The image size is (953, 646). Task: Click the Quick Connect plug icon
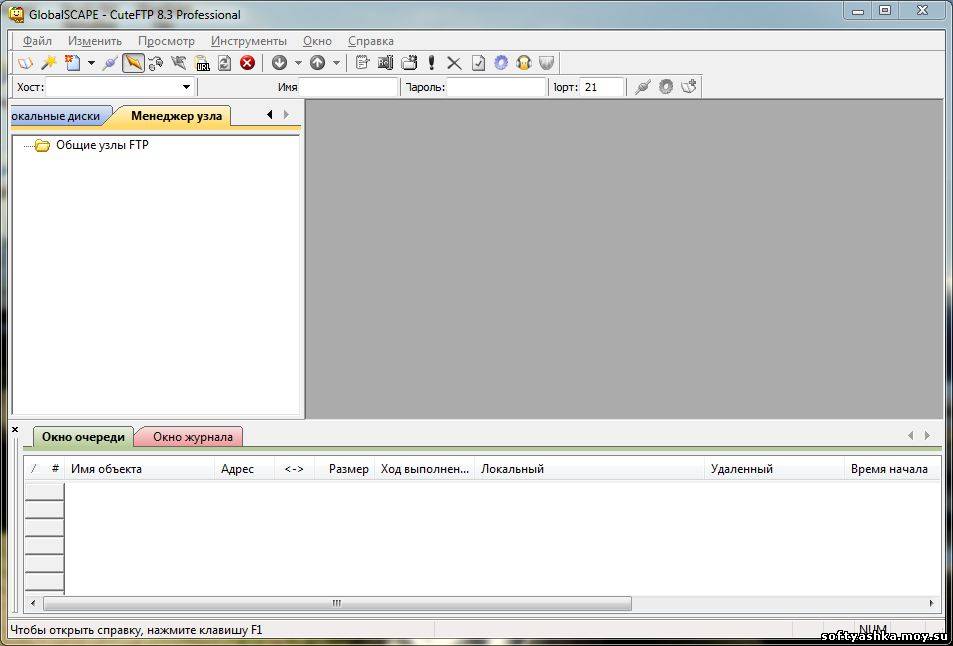point(642,87)
